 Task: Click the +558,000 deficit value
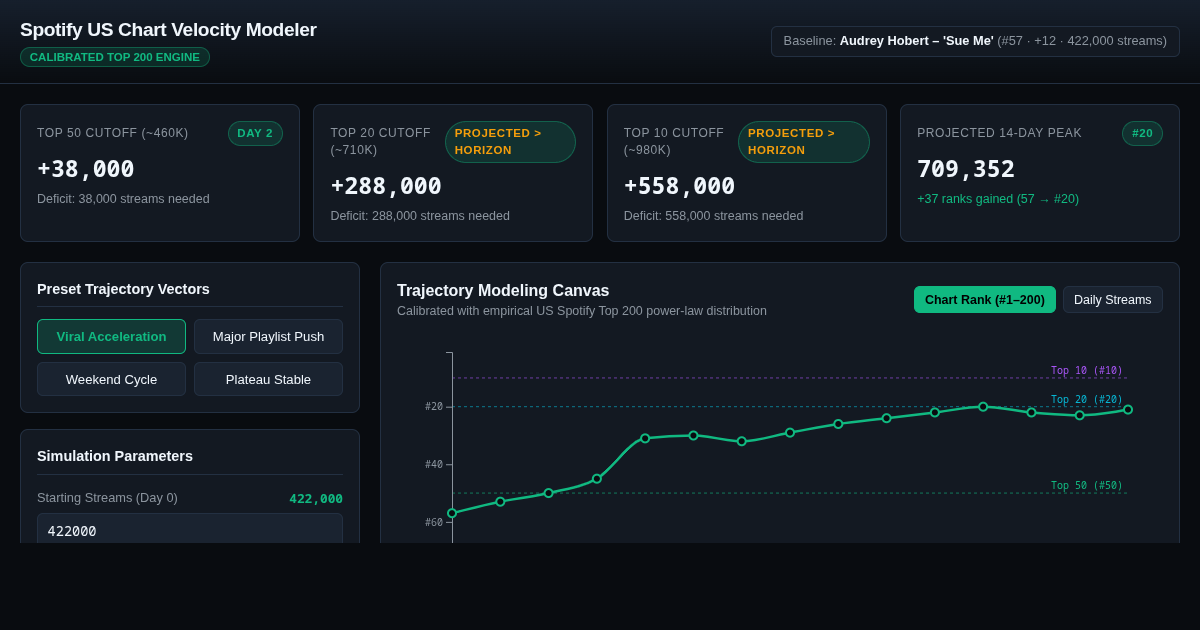coord(679,186)
